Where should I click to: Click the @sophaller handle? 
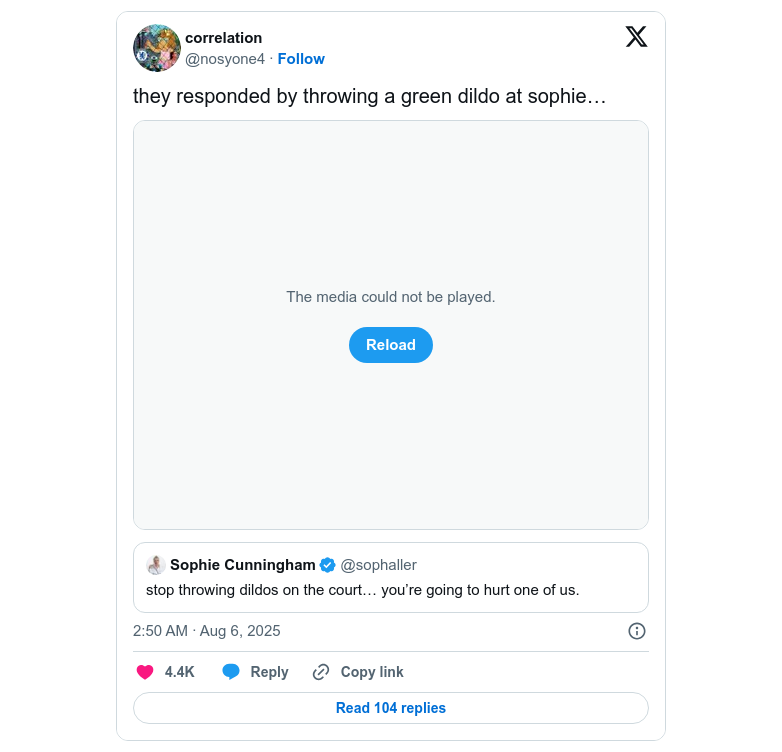tap(379, 565)
